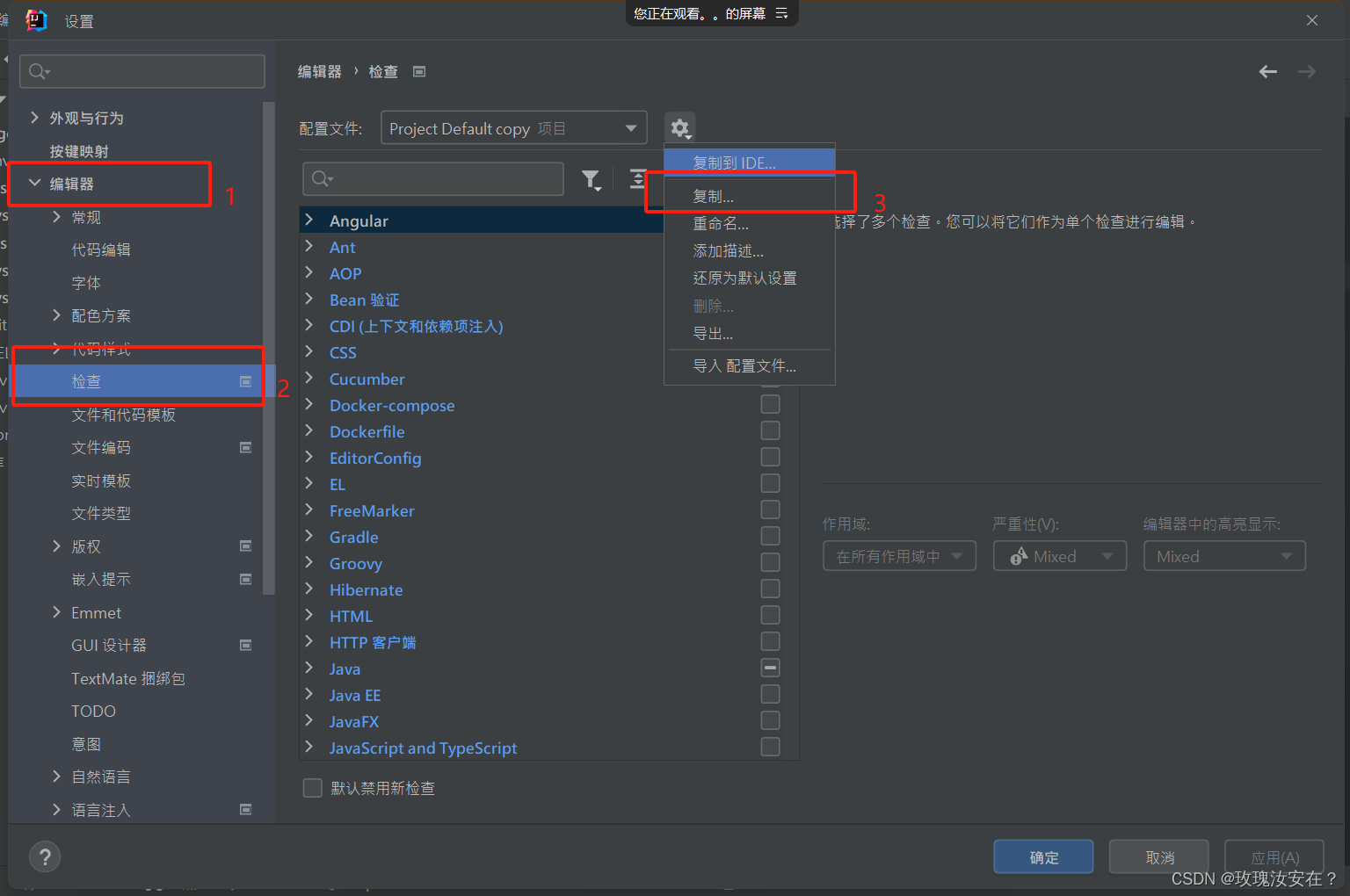The height and width of the screenshot is (896, 1350).
Task: Toggle the Java inspections checkbox
Action: point(770,668)
